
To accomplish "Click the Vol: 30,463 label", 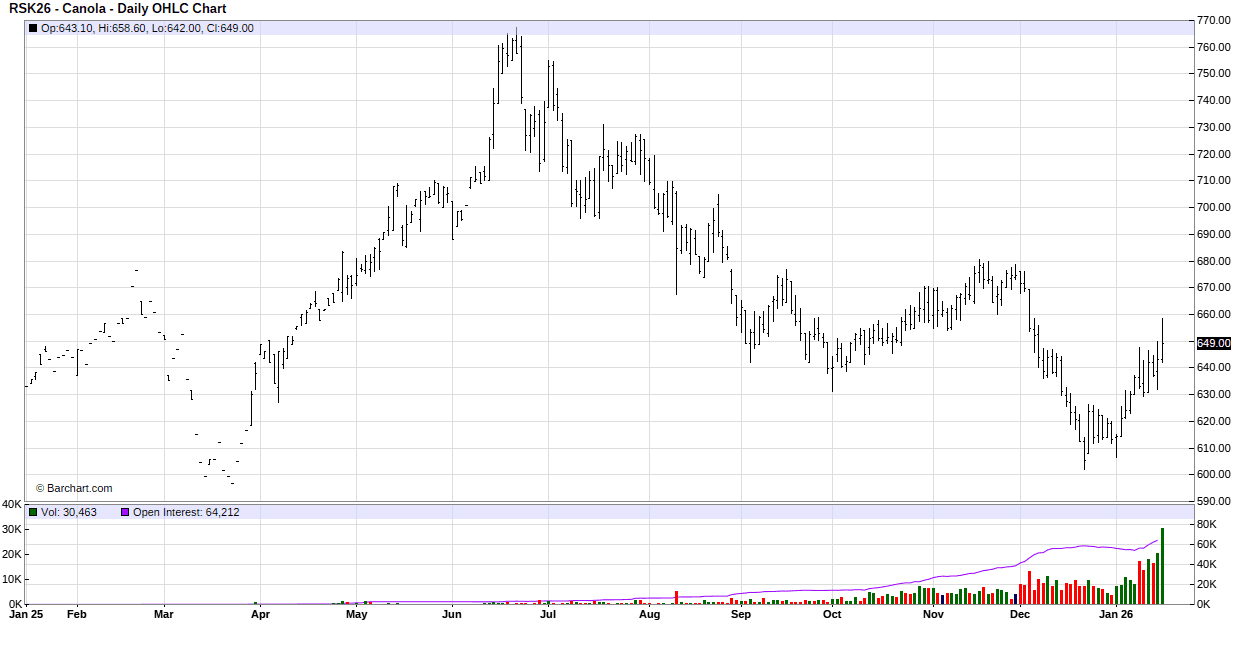I will pyautogui.click(x=69, y=512).
